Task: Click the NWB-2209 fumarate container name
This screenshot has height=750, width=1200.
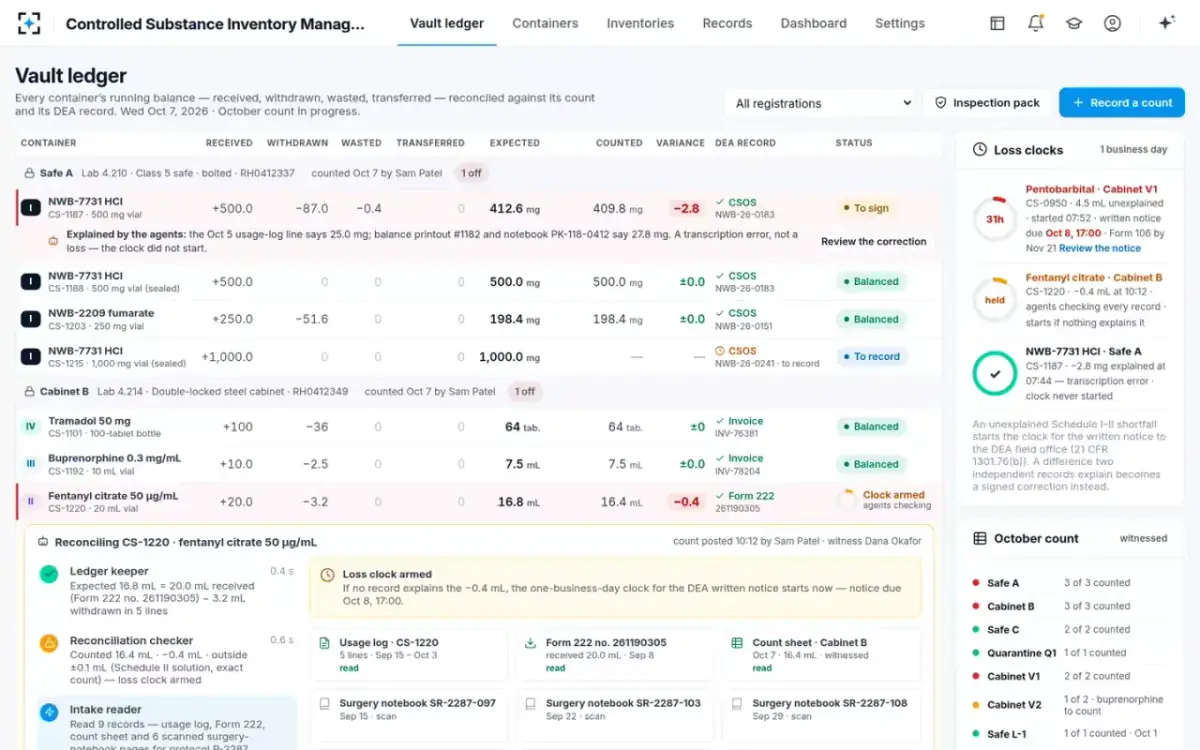Action: point(101,313)
